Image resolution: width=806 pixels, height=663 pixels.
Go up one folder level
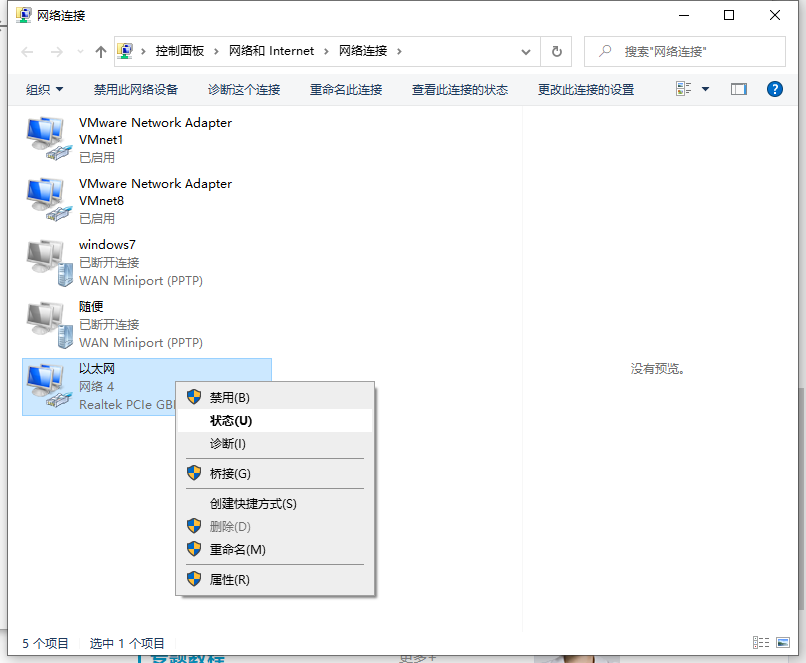[x=101, y=51]
